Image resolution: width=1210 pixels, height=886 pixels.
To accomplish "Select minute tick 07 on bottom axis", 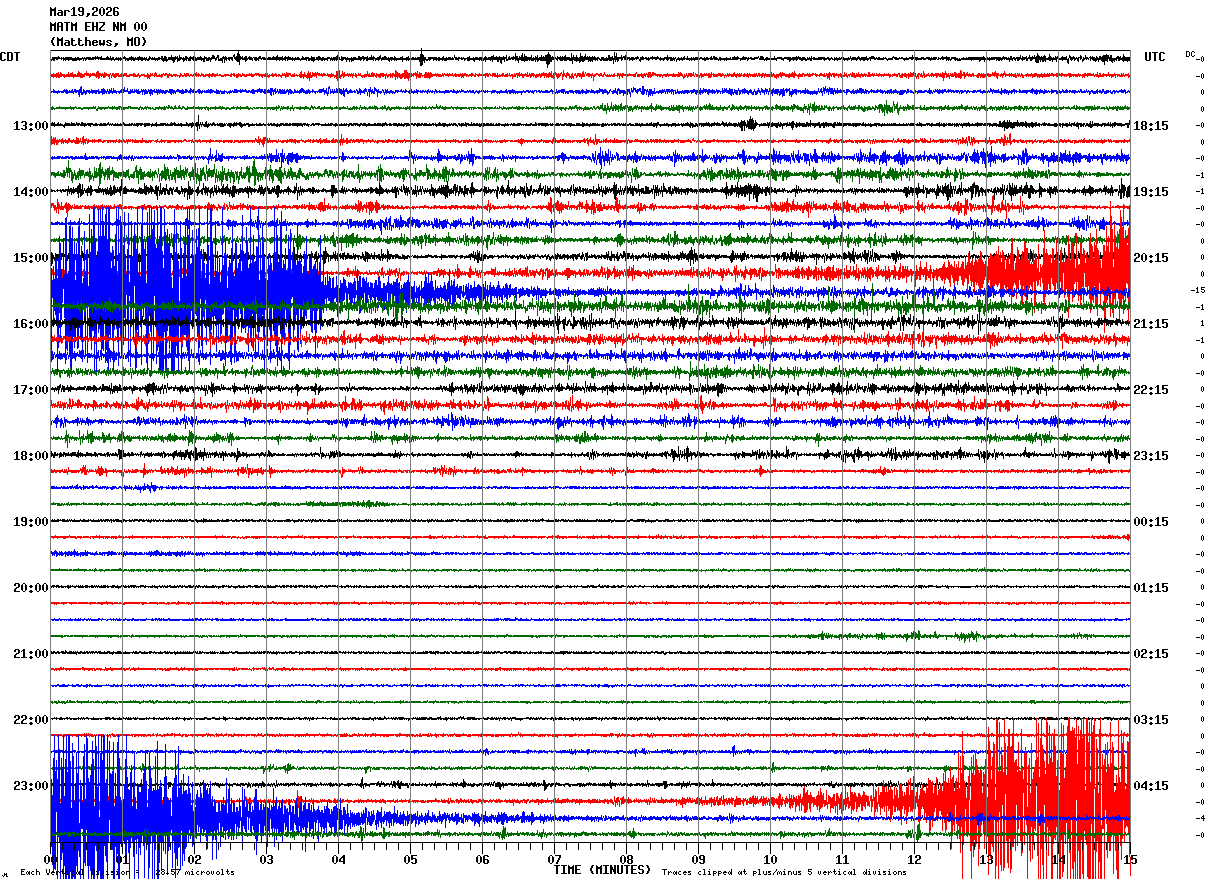I will 554,859.
